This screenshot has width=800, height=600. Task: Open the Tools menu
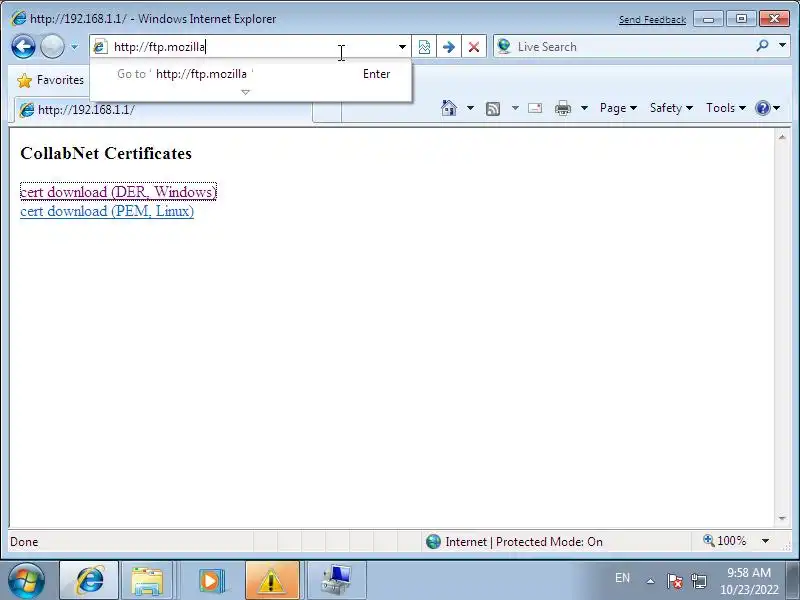coord(726,108)
